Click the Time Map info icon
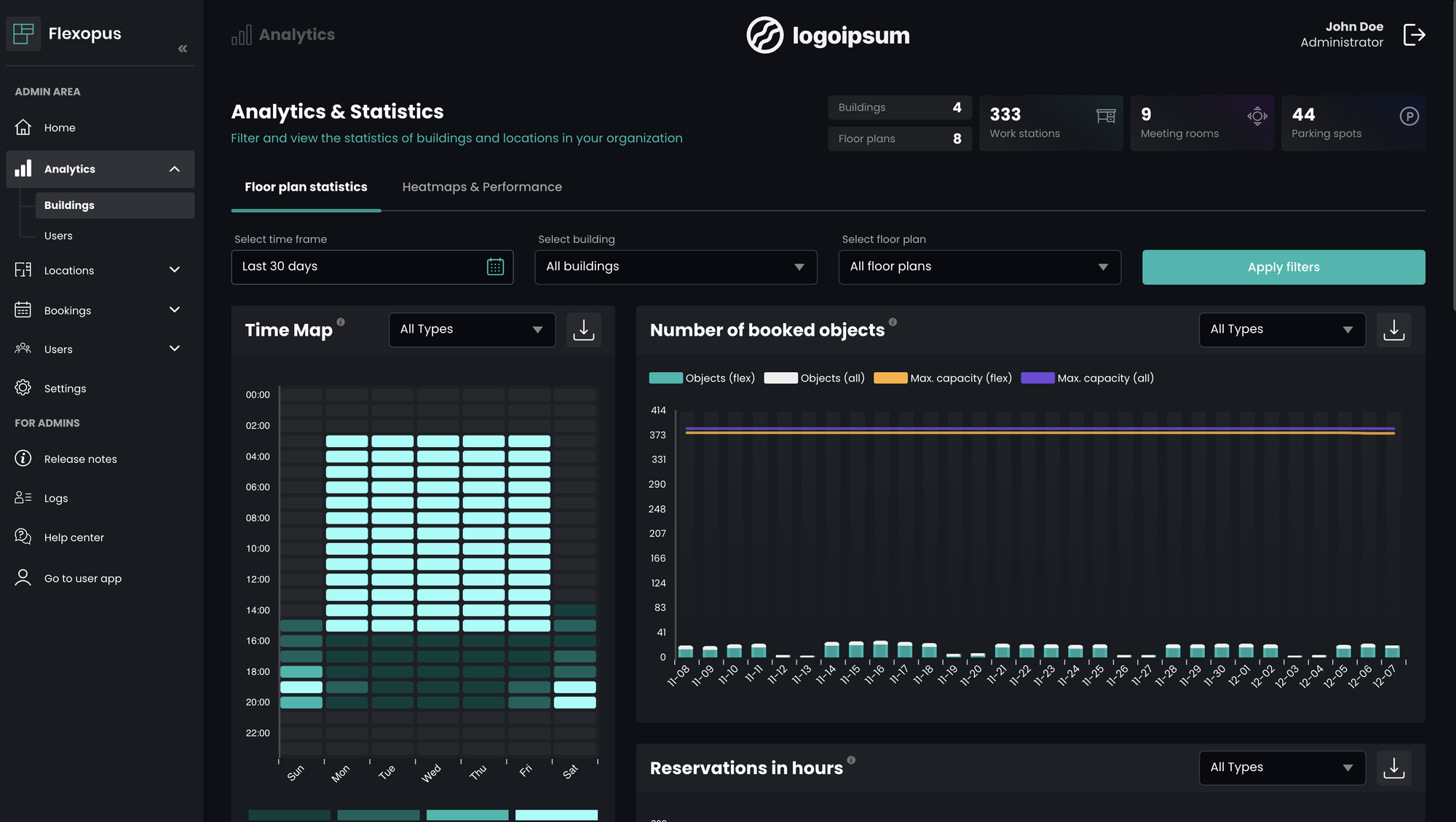 [x=341, y=322]
